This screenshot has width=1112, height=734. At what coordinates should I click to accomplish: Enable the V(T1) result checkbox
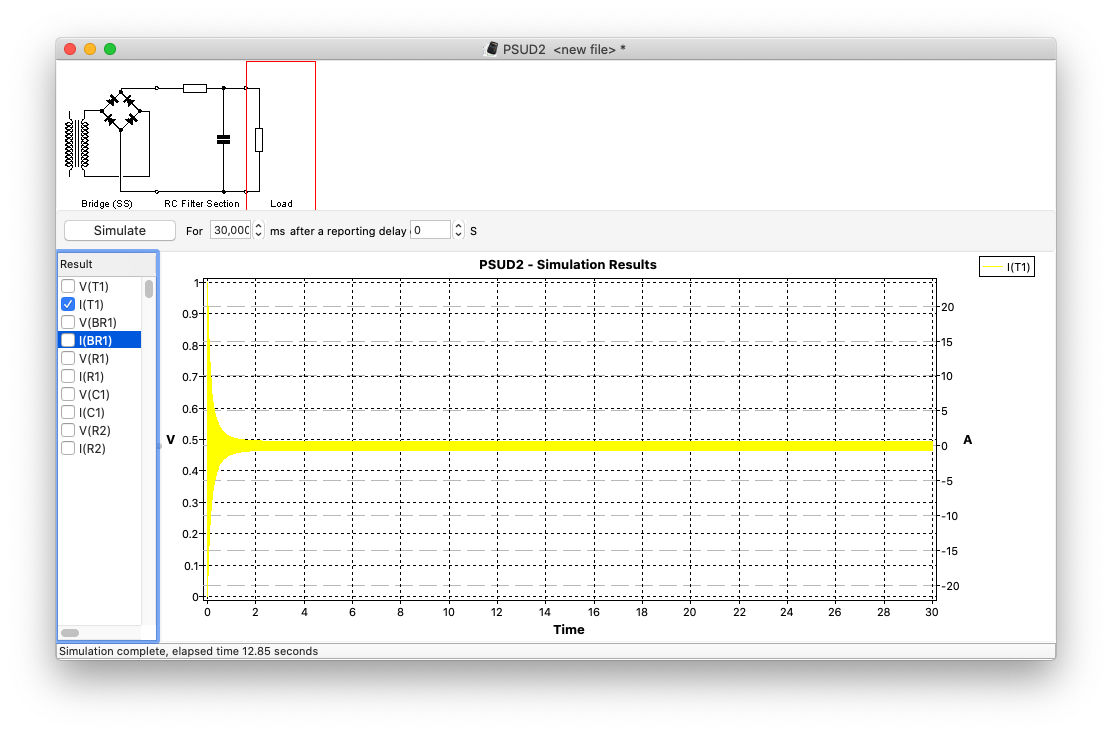point(68,287)
